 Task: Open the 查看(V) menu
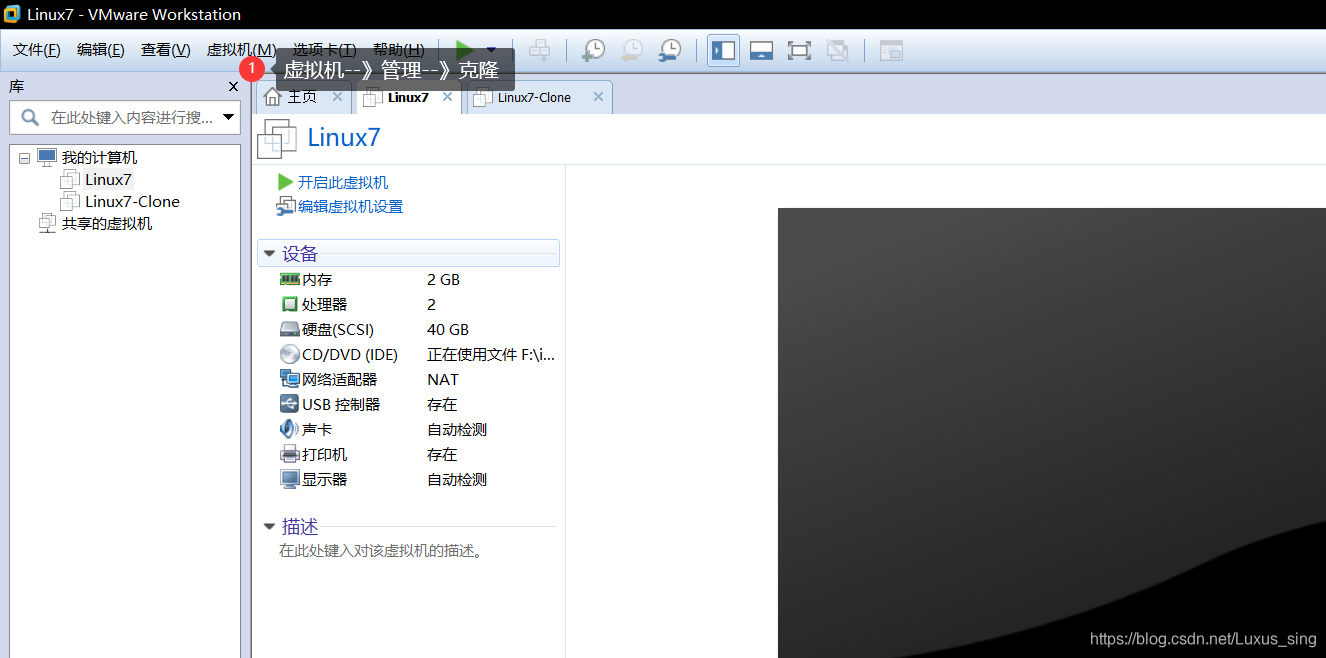[x=166, y=50]
